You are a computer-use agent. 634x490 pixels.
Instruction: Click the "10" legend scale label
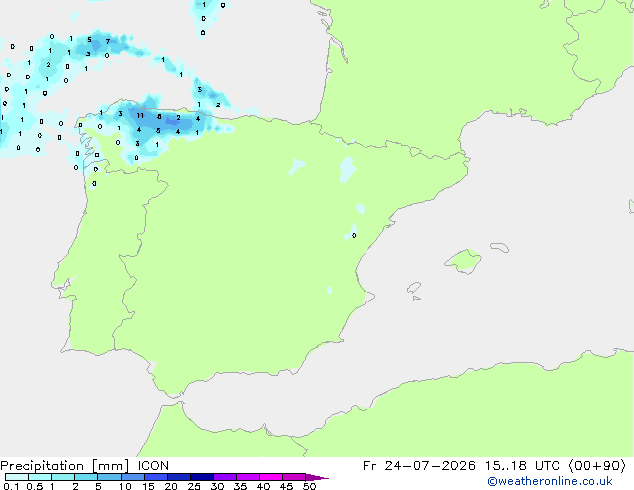pos(125,486)
